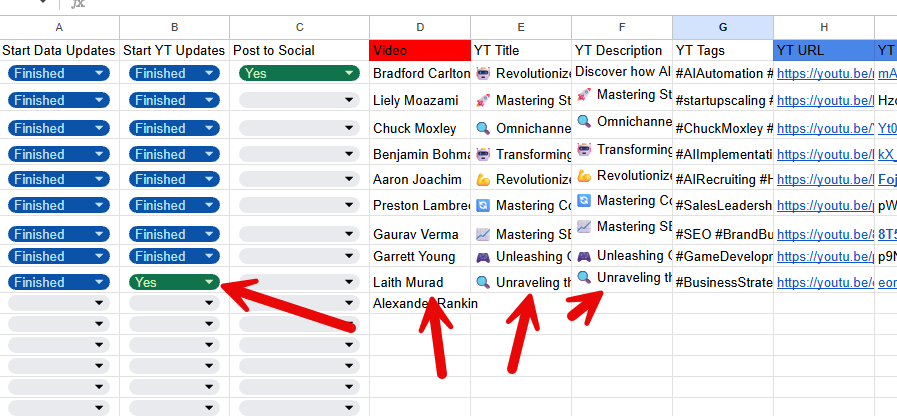
Task: Select the column G header
Action: pyautogui.click(x=722, y=26)
